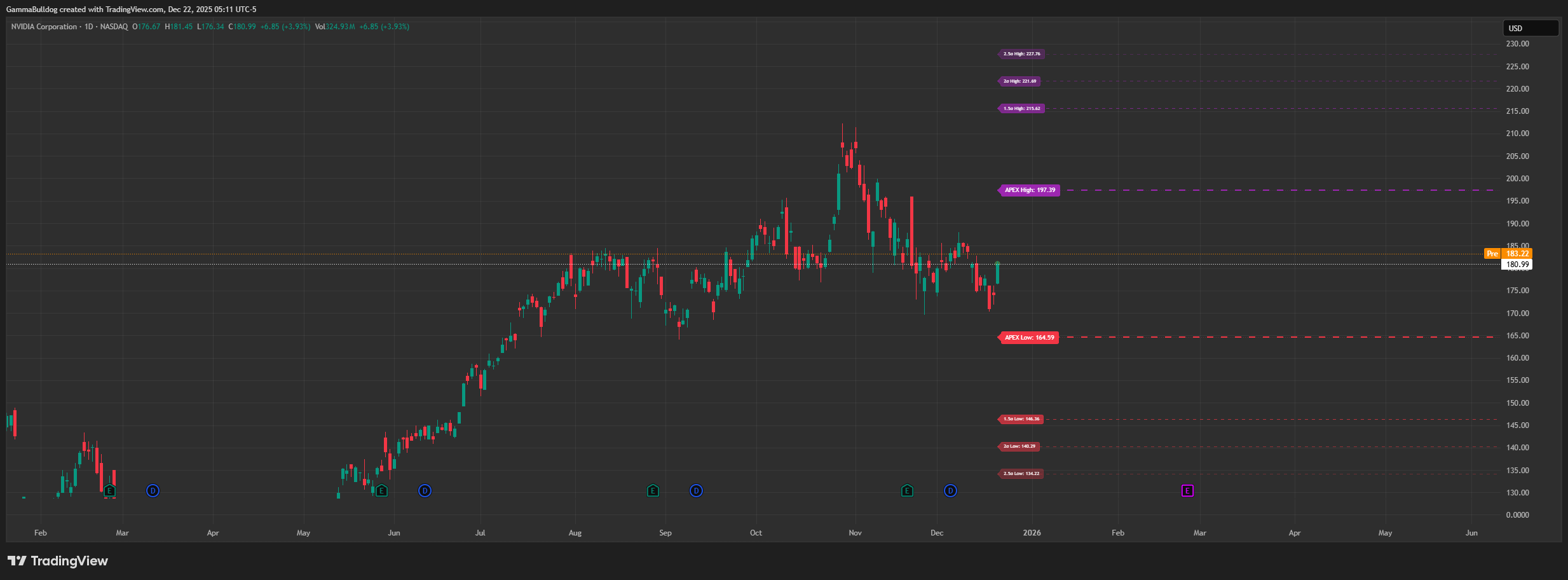Open the dividend D marker between Sep and Oct

[696, 490]
